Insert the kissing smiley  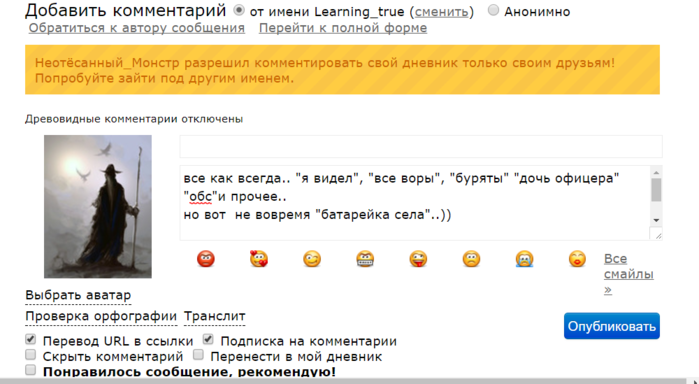(x=577, y=259)
